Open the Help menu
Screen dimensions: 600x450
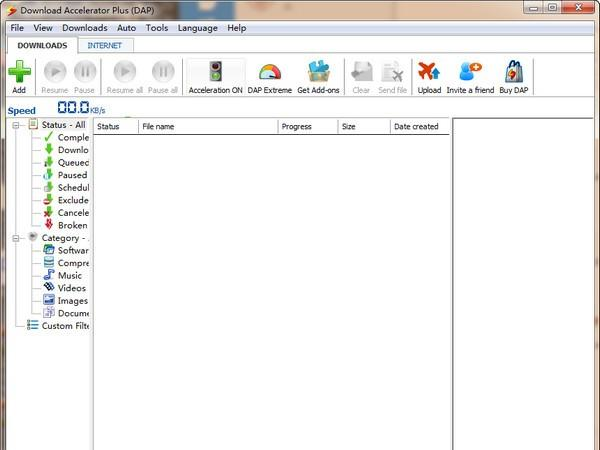point(236,28)
